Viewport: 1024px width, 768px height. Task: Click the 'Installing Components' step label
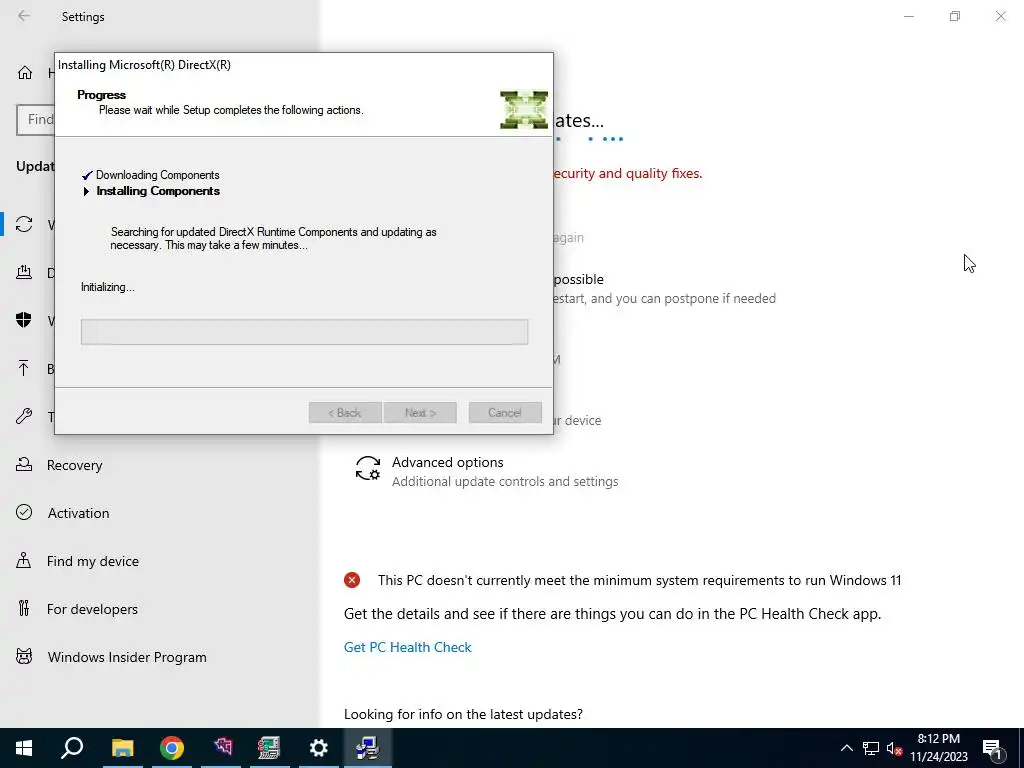point(158,191)
